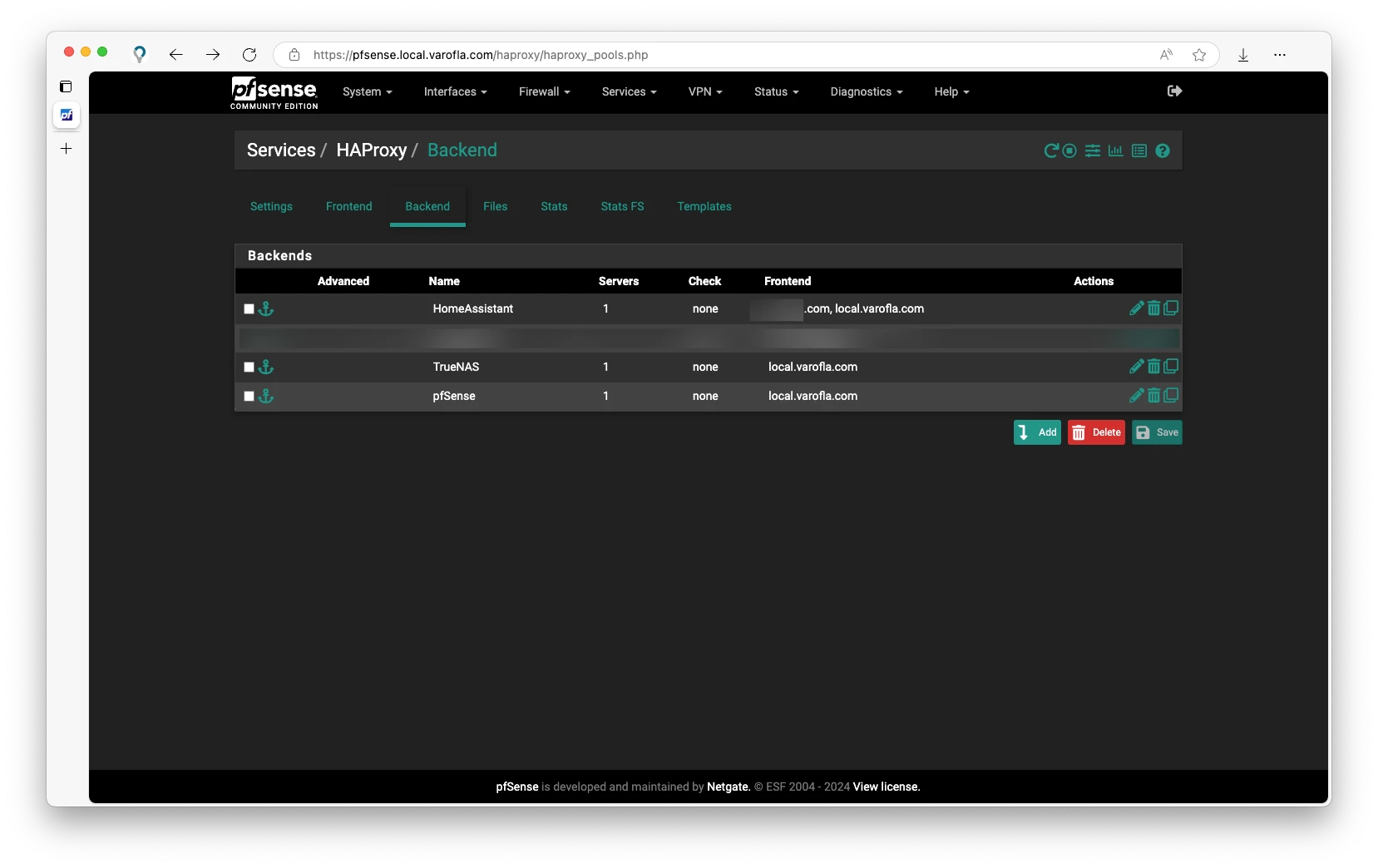
Task: Click the logout icon in the navbar
Action: [1174, 91]
